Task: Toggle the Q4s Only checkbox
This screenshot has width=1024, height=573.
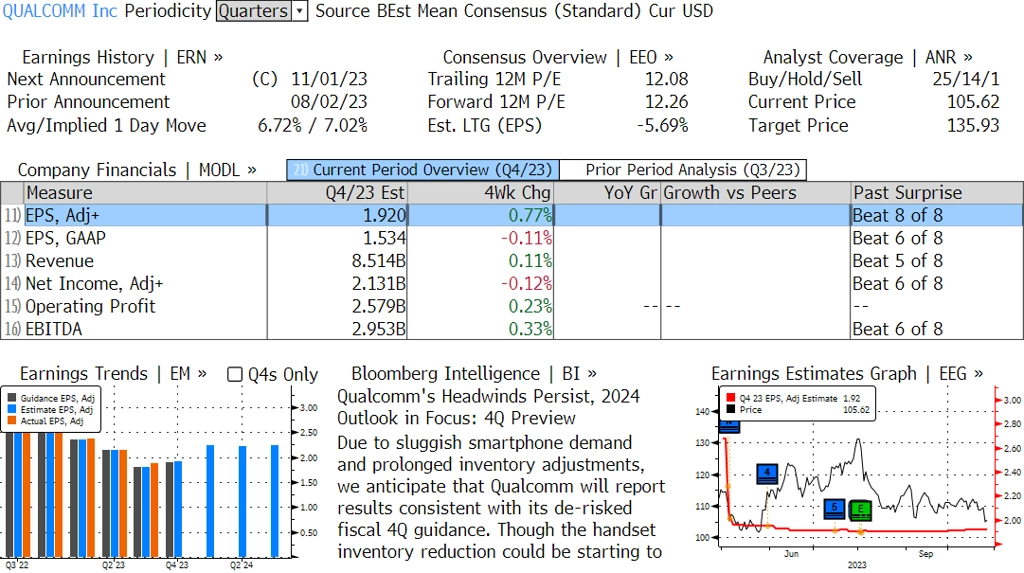Action: tap(234, 374)
